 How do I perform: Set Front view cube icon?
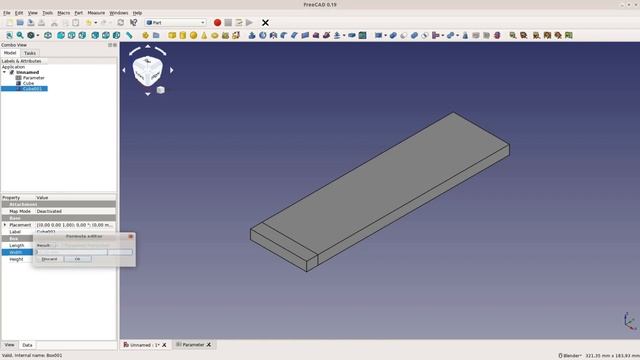coord(61,36)
